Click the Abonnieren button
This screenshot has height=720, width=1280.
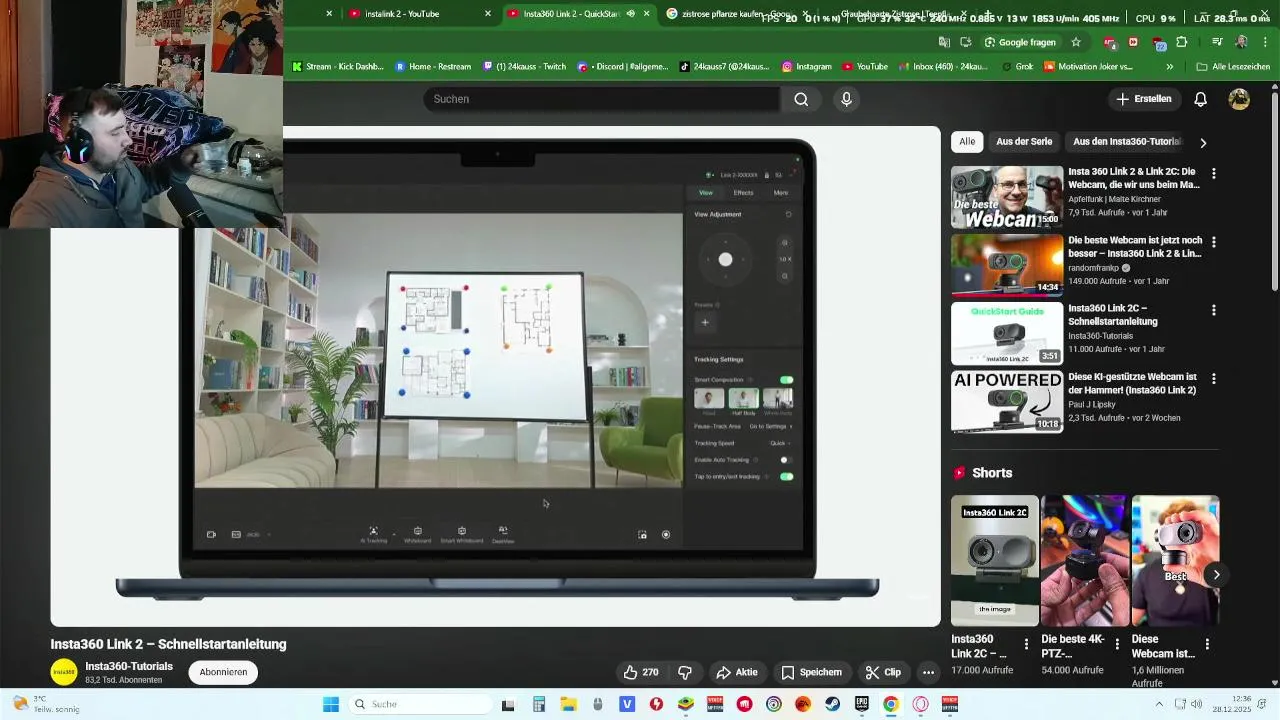pos(223,672)
